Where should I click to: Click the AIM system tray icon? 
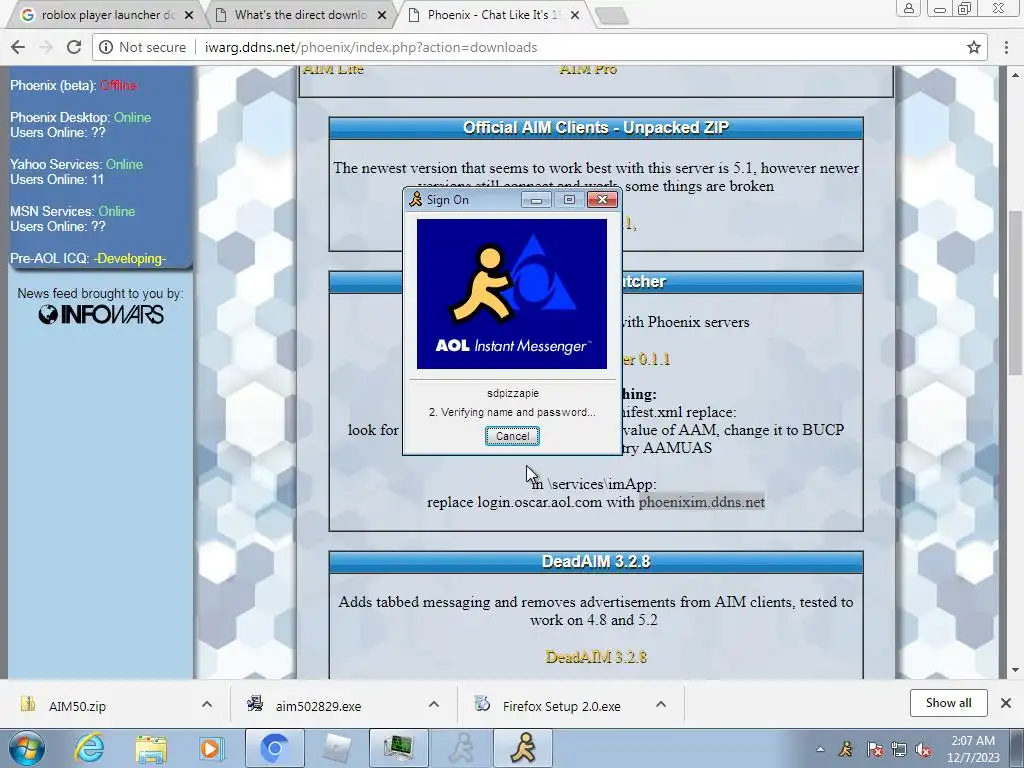(846, 749)
